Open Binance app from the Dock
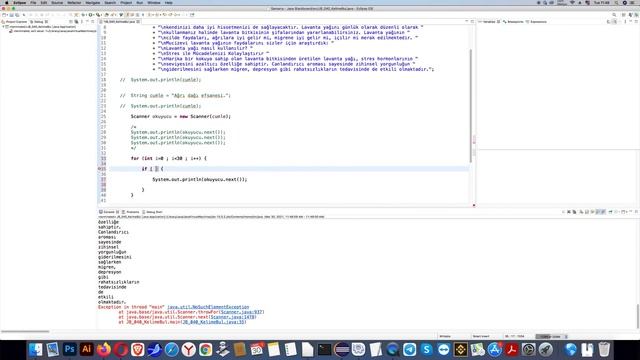 460,350
